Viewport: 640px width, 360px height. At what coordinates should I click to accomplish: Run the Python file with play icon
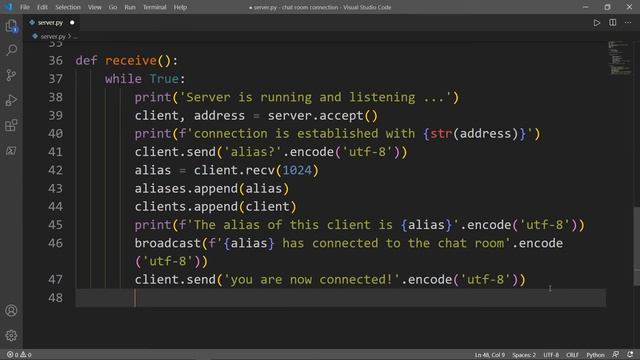pyautogui.click(x=597, y=23)
